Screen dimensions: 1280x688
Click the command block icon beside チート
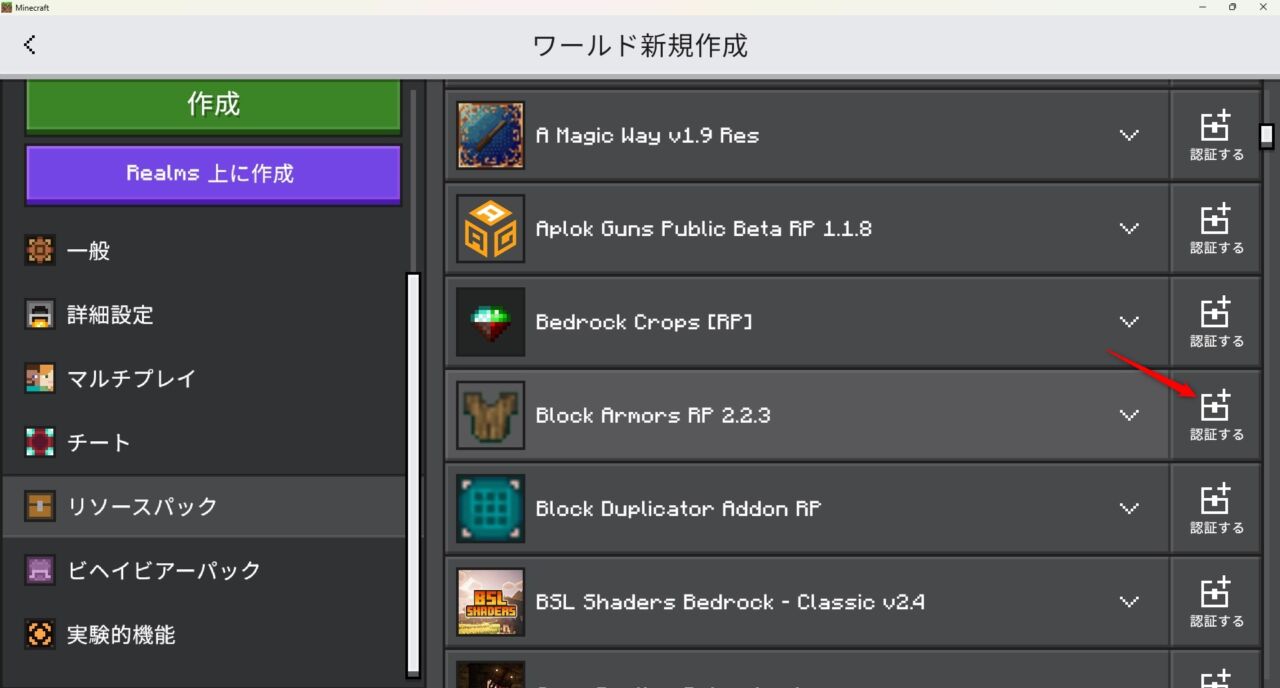coord(40,443)
